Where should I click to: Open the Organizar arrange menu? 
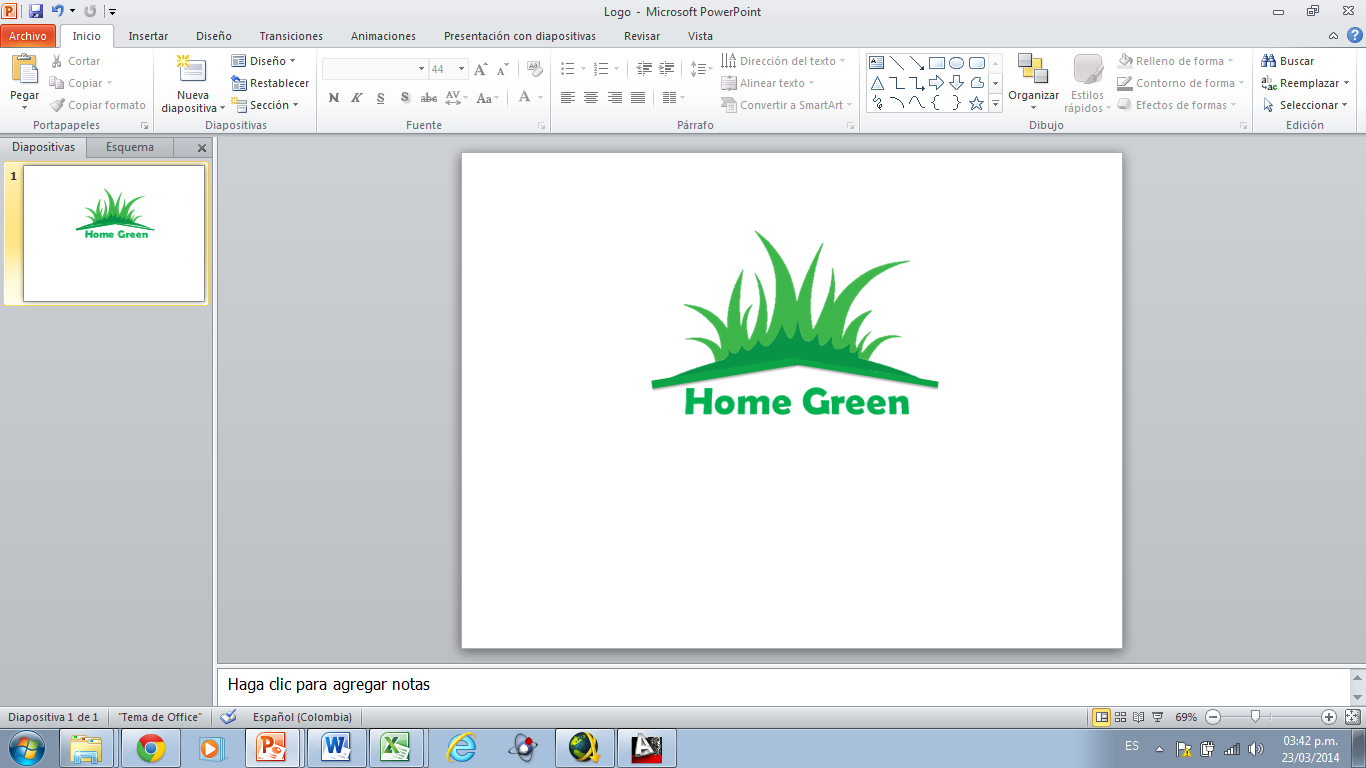coord(1033,82)
